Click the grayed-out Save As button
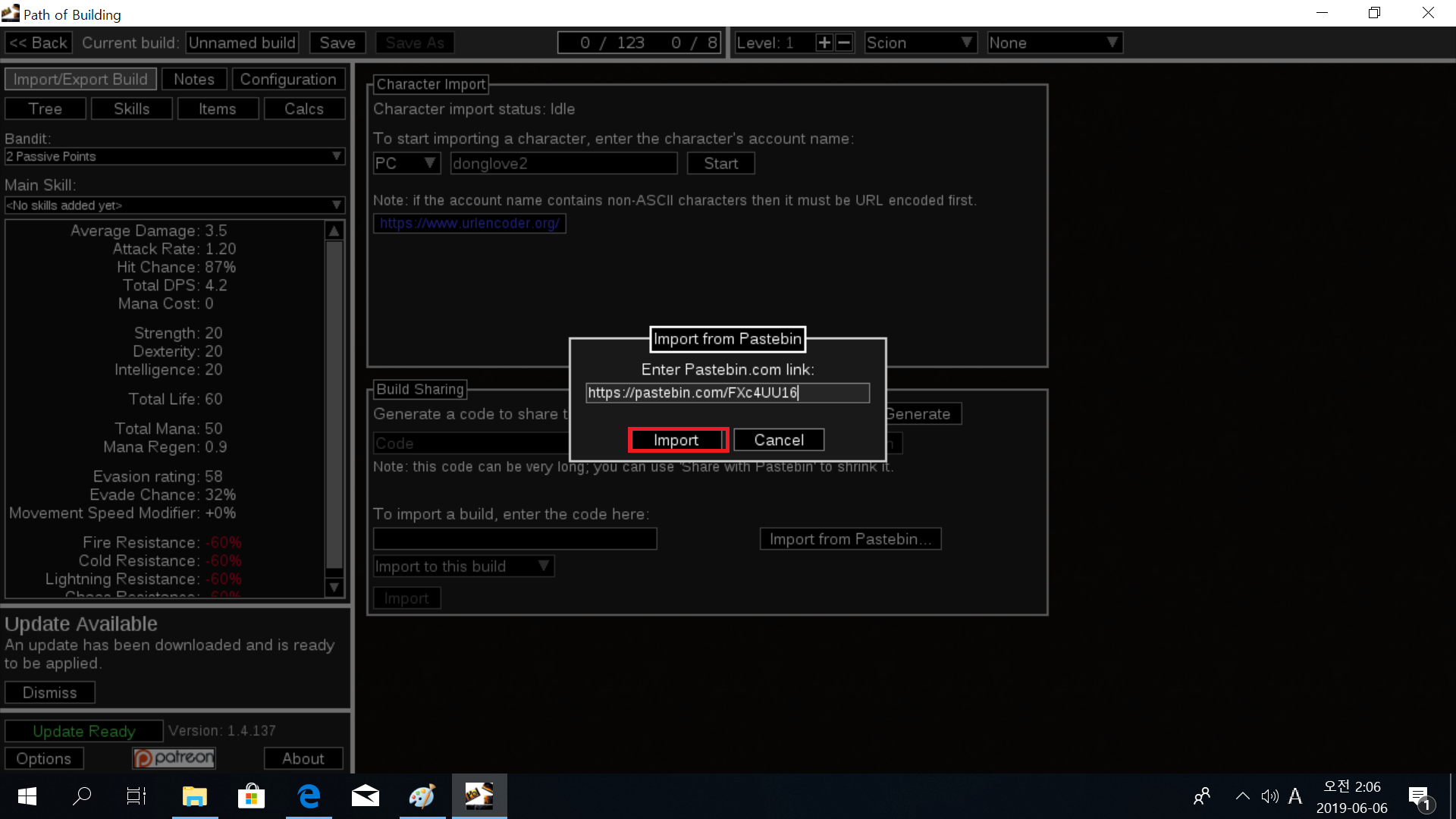Viewport: 1456px width, 819px height. click(415, 43)
